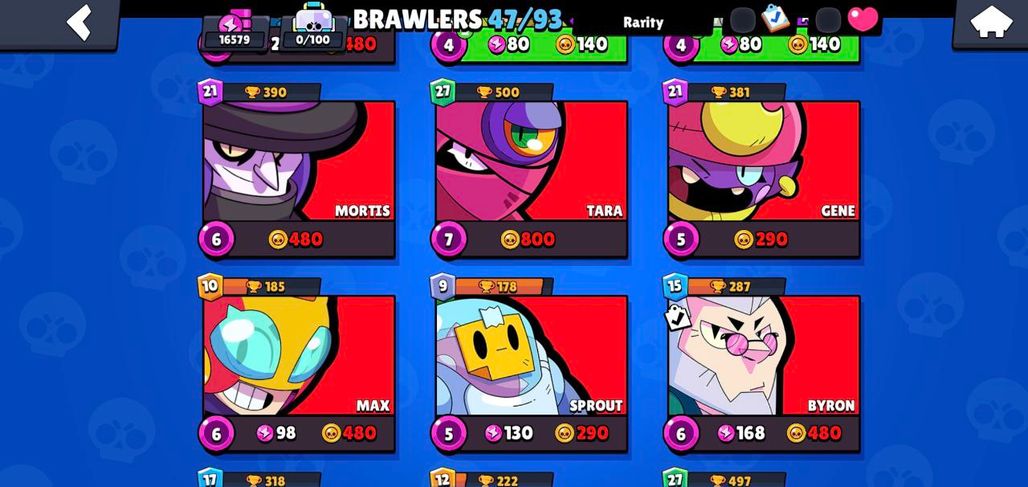Screen dimensions: 1028x487
Task: Open the Rarity sort dropdown
Action: [x=642, y=22]
